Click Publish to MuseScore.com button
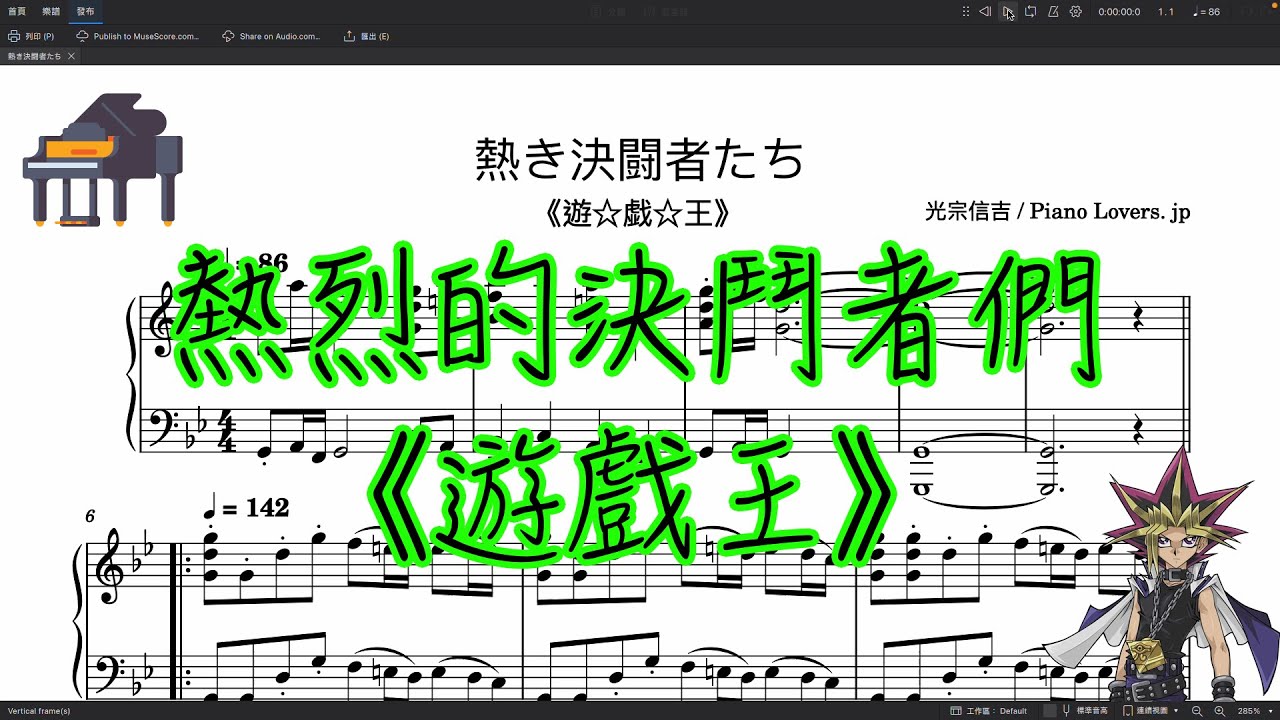This screenshot has height=720, width=1280. pyautogui.click(x=137, y=36)
